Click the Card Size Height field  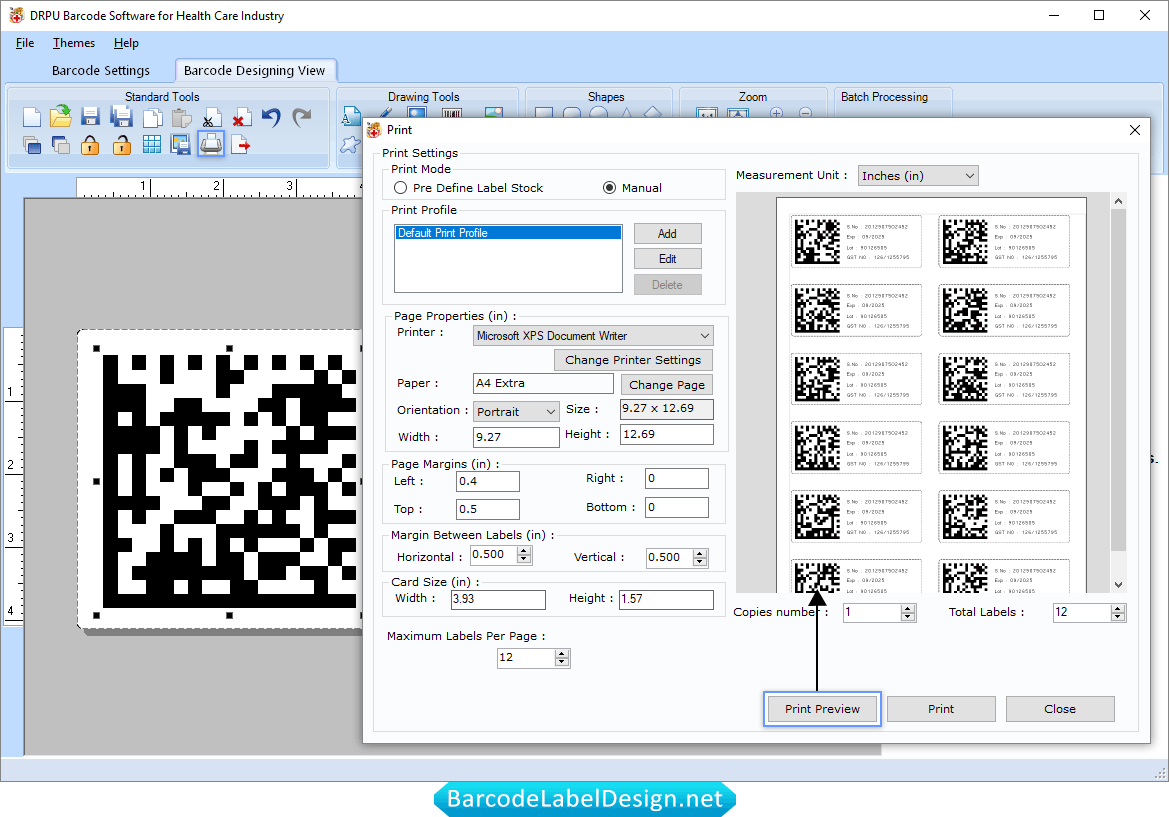[667, 599]
